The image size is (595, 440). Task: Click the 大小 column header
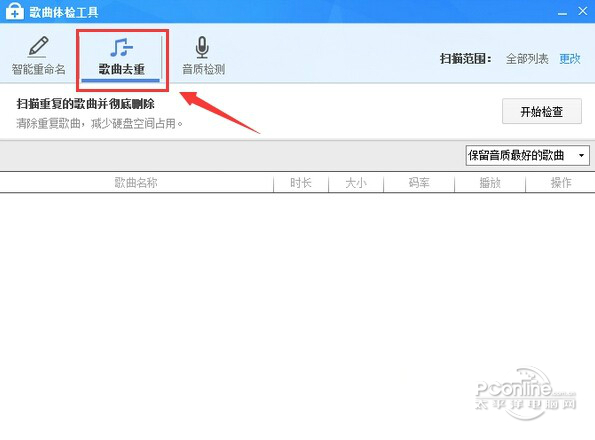click(x=356, y=183)
